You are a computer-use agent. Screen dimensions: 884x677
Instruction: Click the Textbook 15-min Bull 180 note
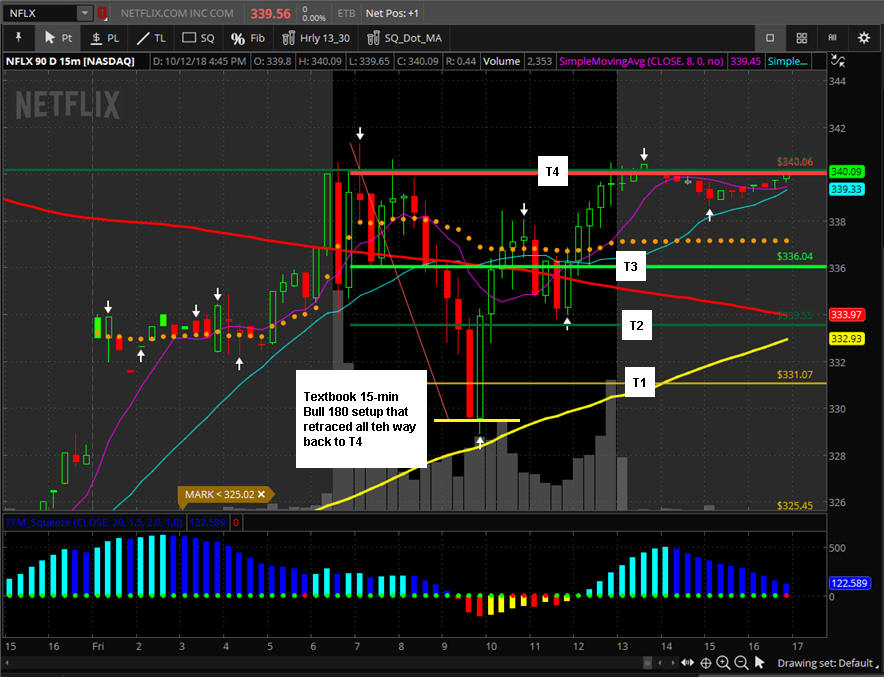coord(361,419)
